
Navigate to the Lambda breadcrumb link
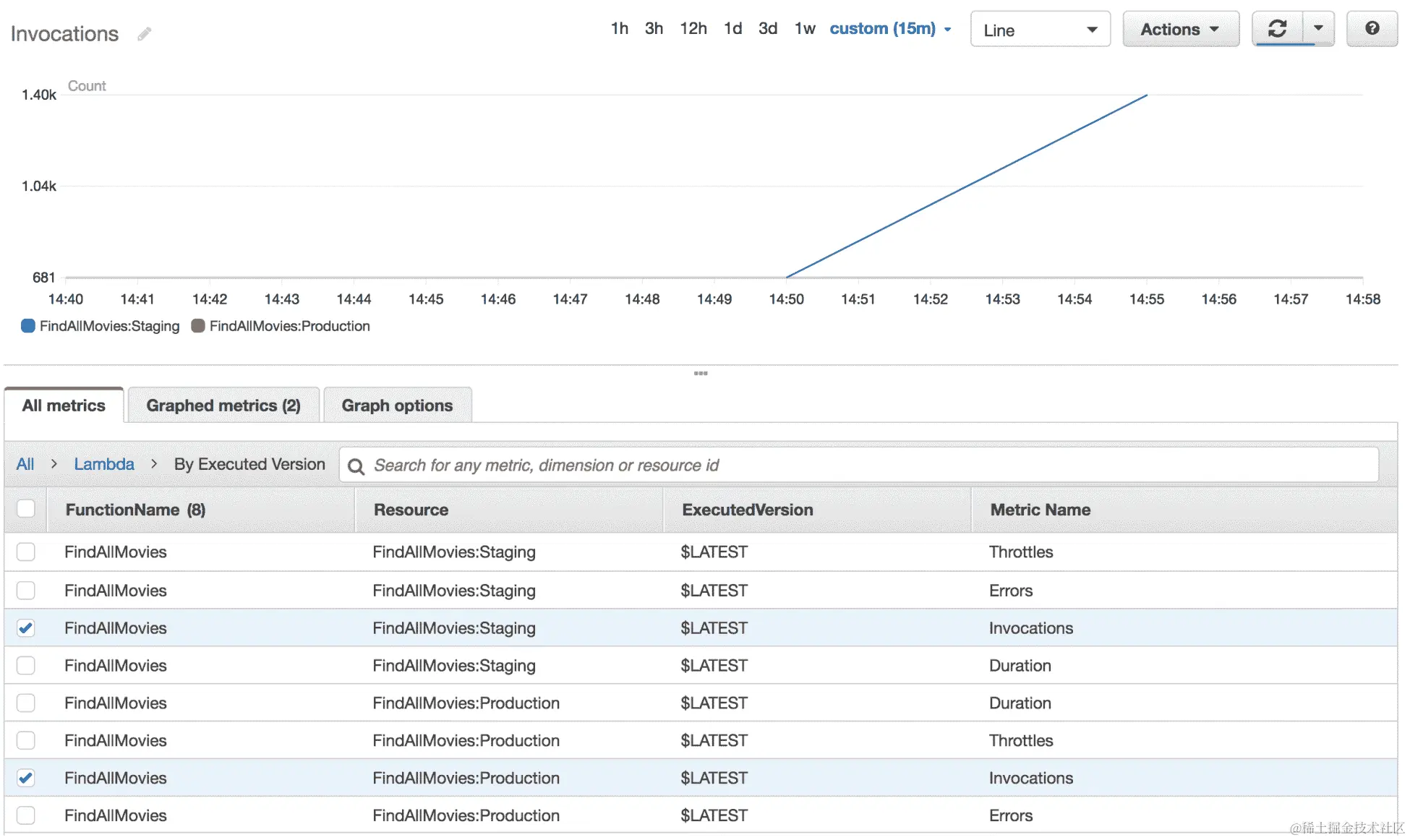click(104, 464)
